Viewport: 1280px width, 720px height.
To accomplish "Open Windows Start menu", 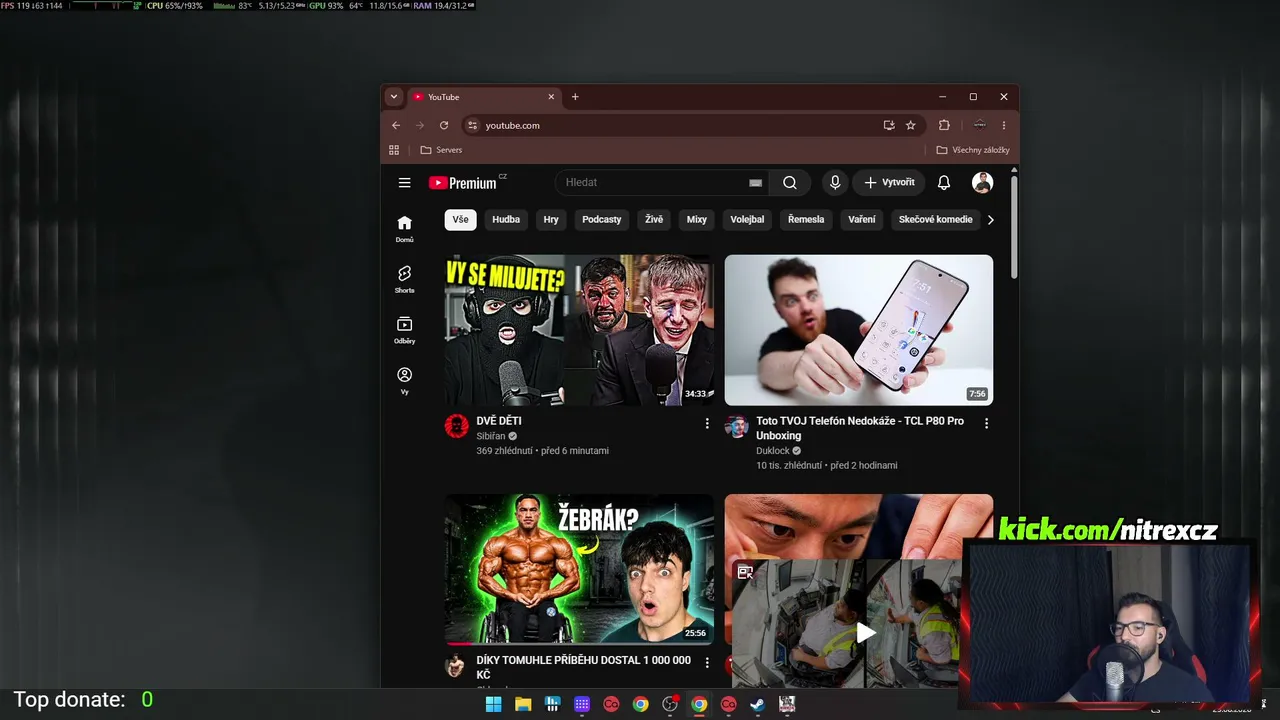I will (494, 704).
